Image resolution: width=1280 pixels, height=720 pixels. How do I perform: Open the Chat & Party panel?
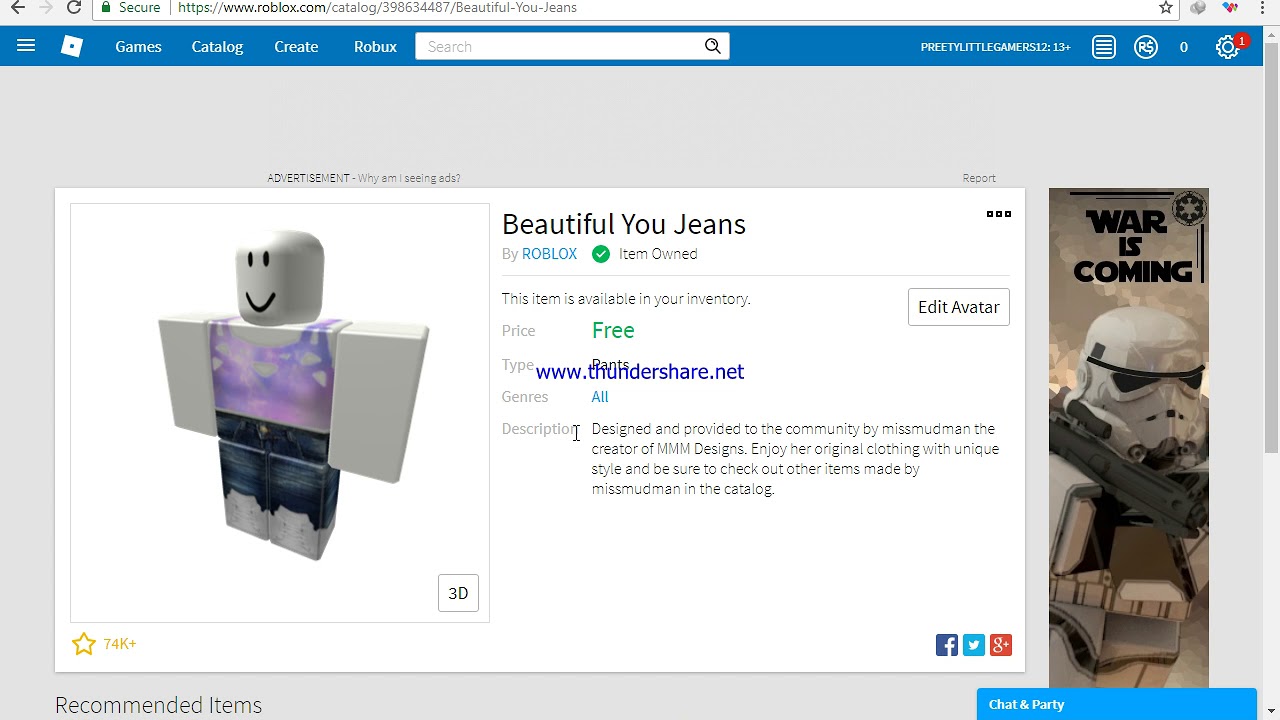(x=1117, y=704)
